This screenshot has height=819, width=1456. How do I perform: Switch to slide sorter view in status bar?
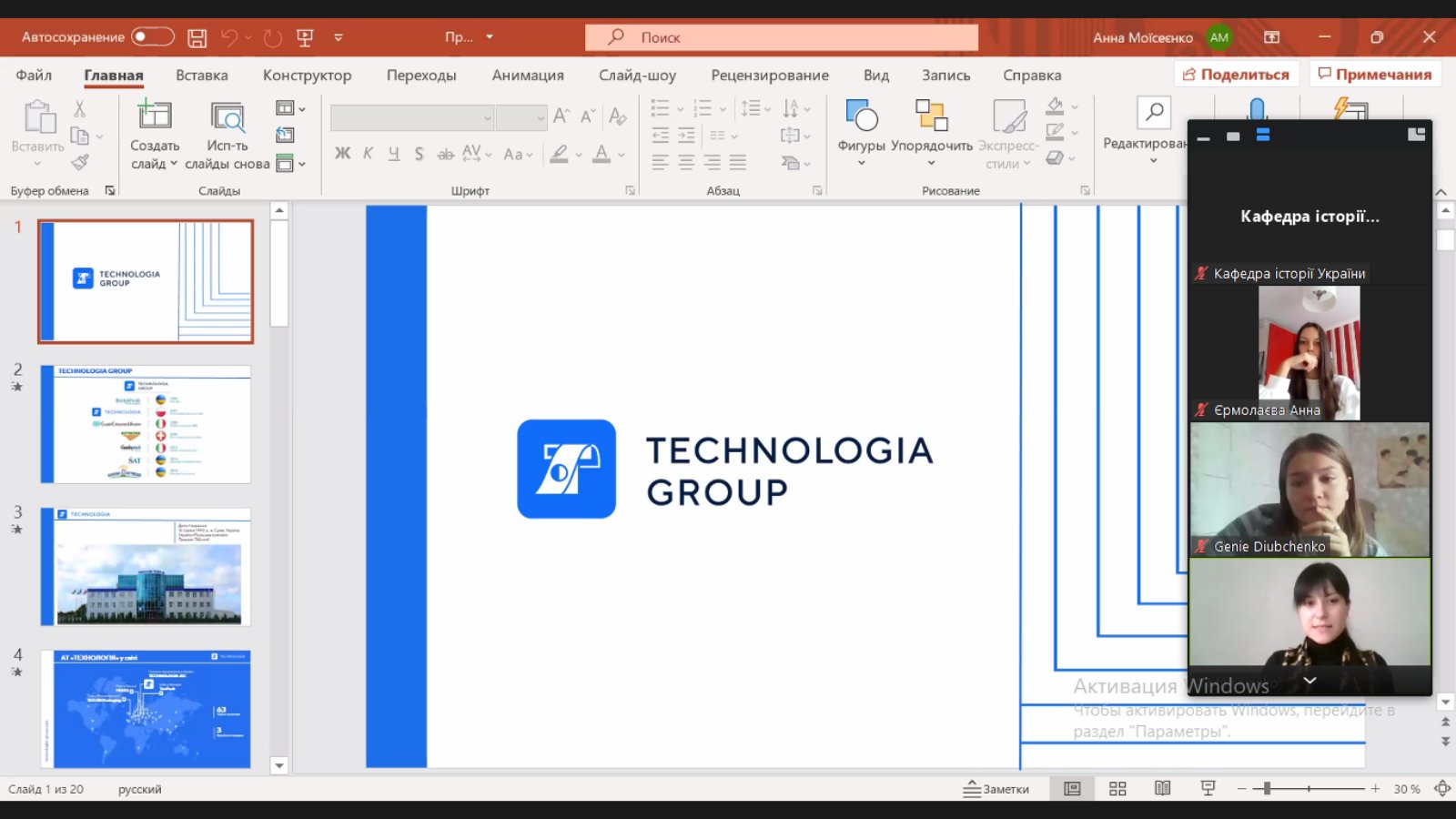pyautogui.click(x=1117, y=789)
